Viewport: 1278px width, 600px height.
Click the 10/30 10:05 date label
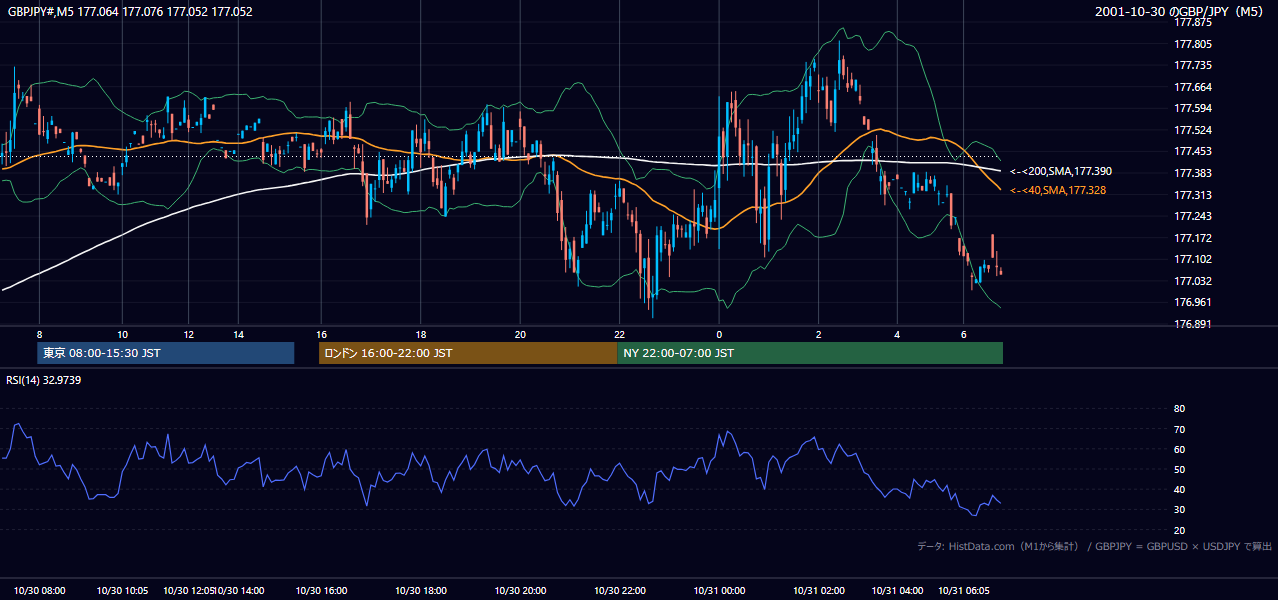[x=122, y=591]
